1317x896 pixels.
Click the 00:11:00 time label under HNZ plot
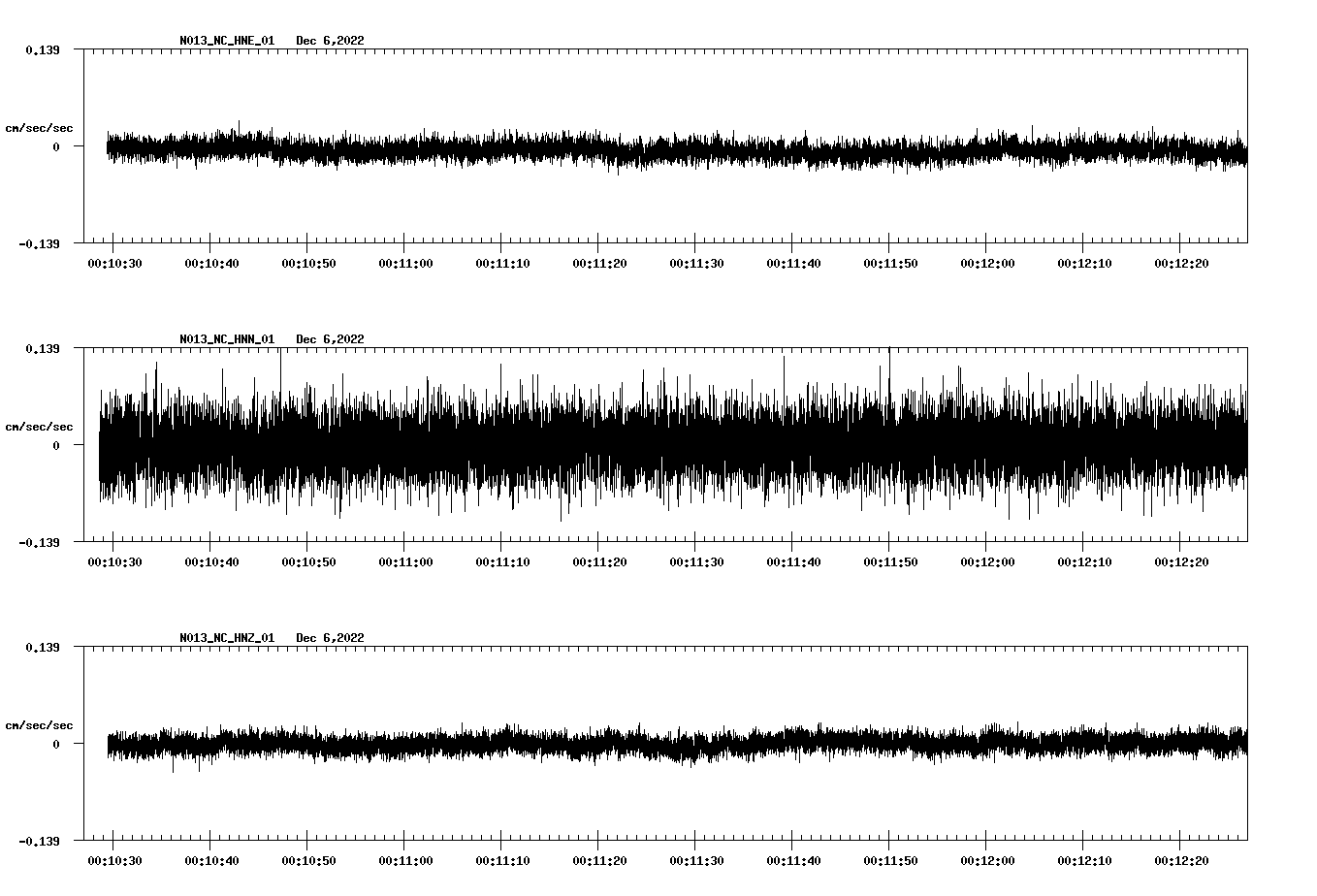tap(405, 860)
